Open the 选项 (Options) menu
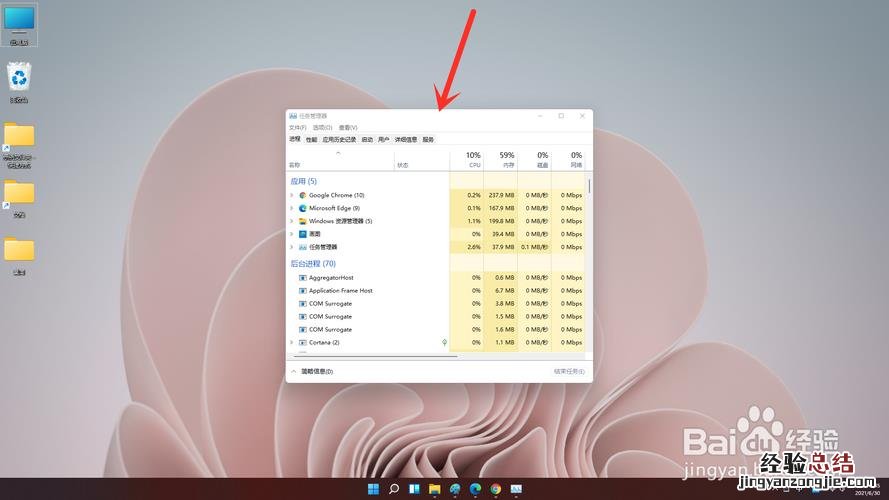Screen dimensions: 889x500 click(x=322, y=128)
